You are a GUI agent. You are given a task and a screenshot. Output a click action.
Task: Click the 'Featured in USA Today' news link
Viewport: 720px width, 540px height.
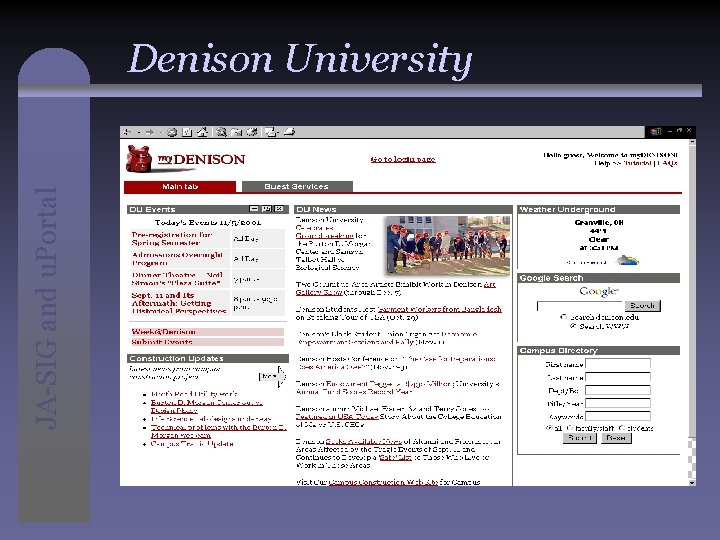337,416
